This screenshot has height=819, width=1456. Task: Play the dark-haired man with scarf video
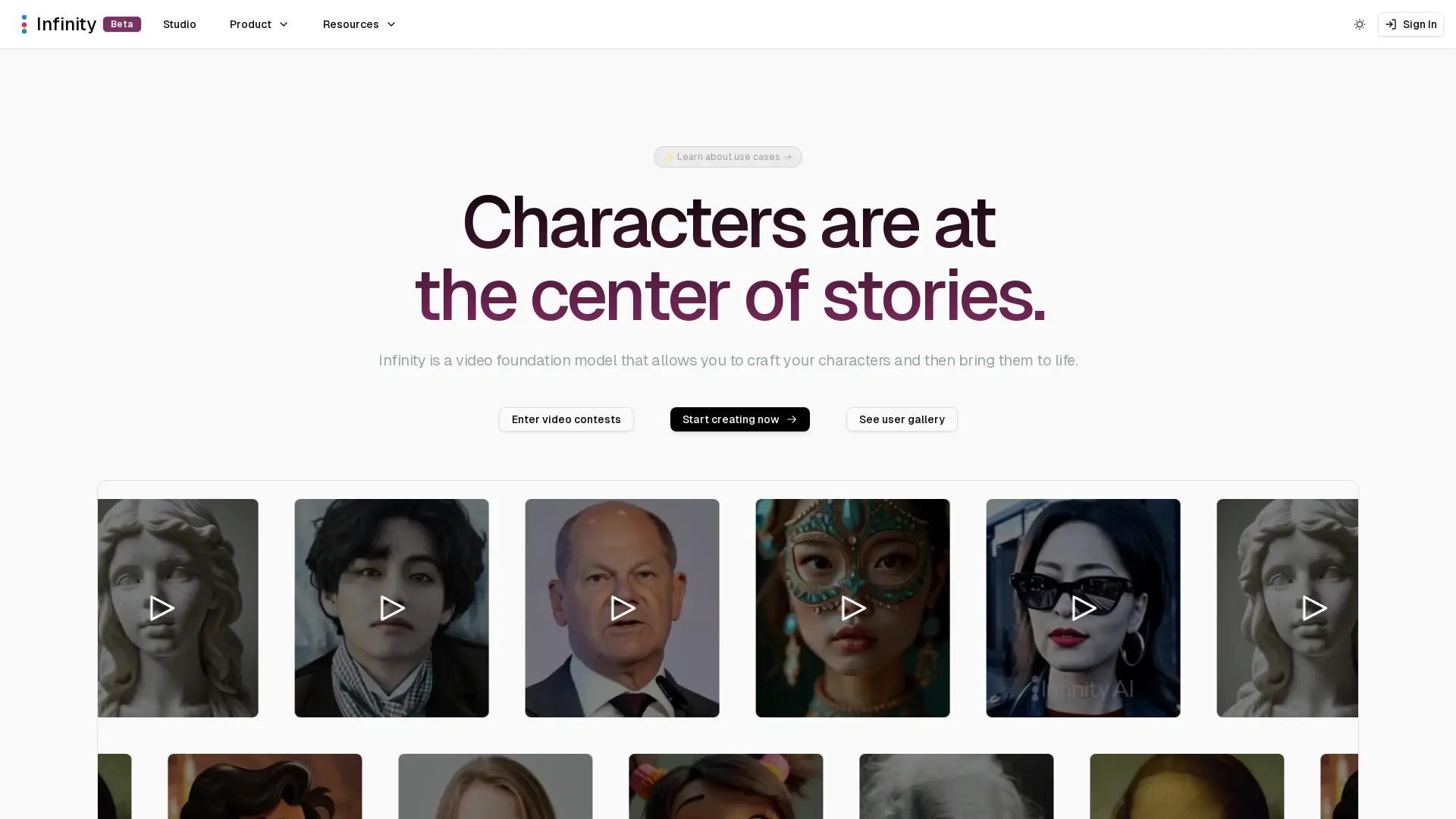pos(392,608)
